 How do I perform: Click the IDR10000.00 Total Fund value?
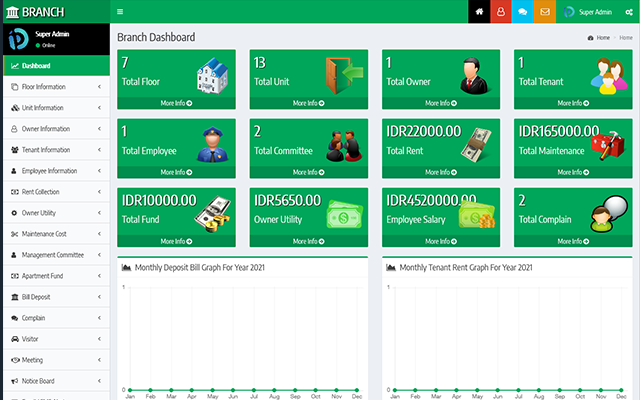(159, 200)
